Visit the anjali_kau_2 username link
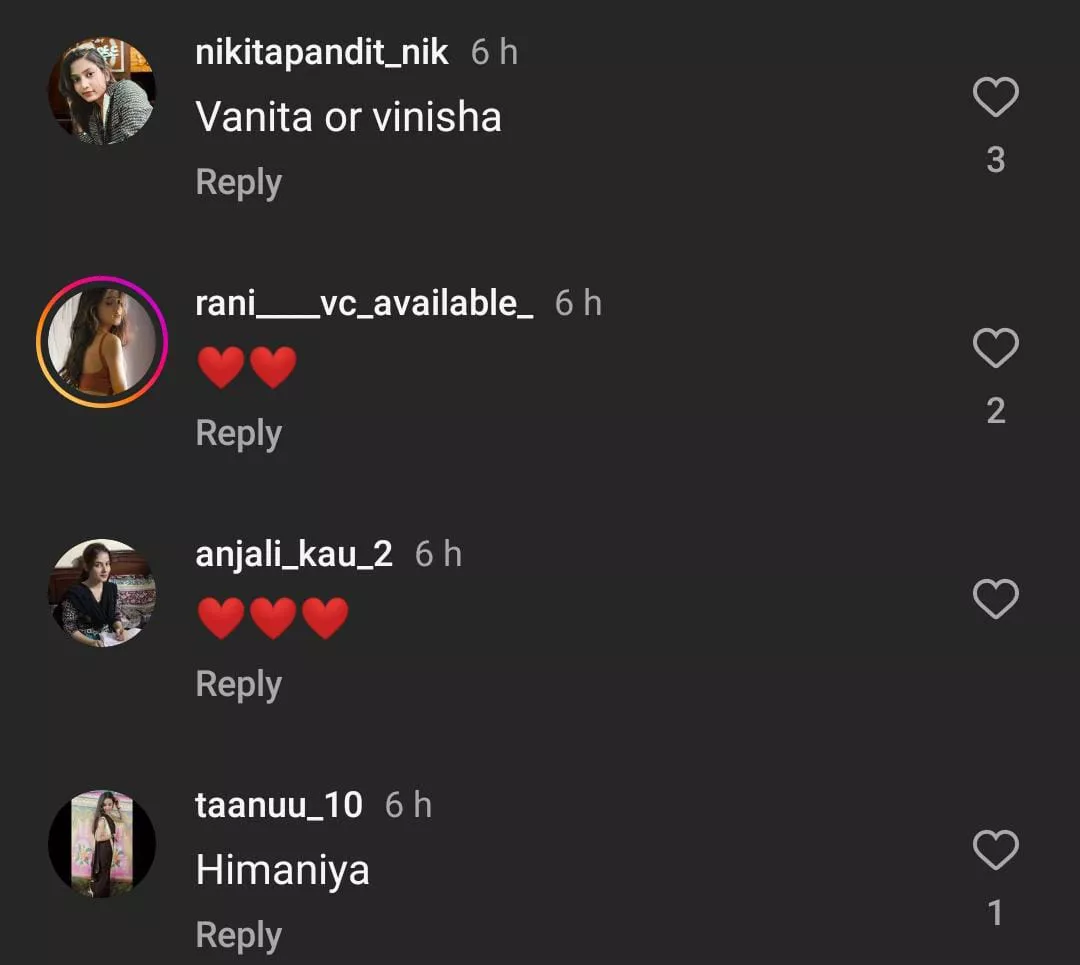 [x=294, y=554]
